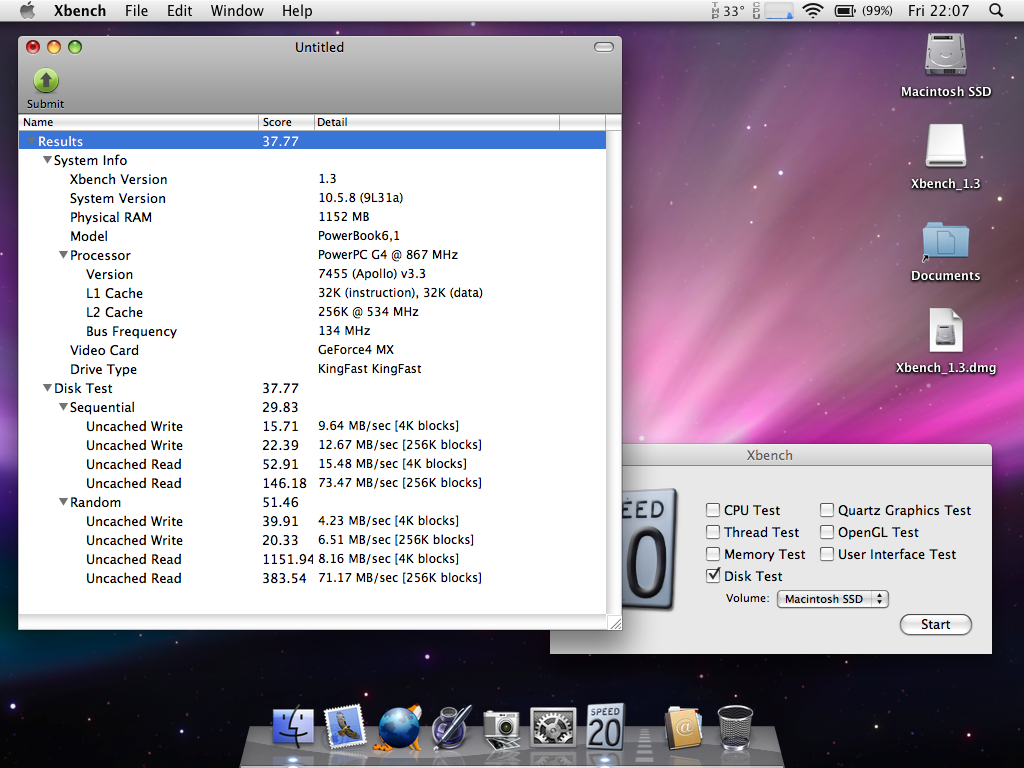Click the clock showing Fri 22:07
This screenshot has width=1024, height=768.
(x=938, y=10)
